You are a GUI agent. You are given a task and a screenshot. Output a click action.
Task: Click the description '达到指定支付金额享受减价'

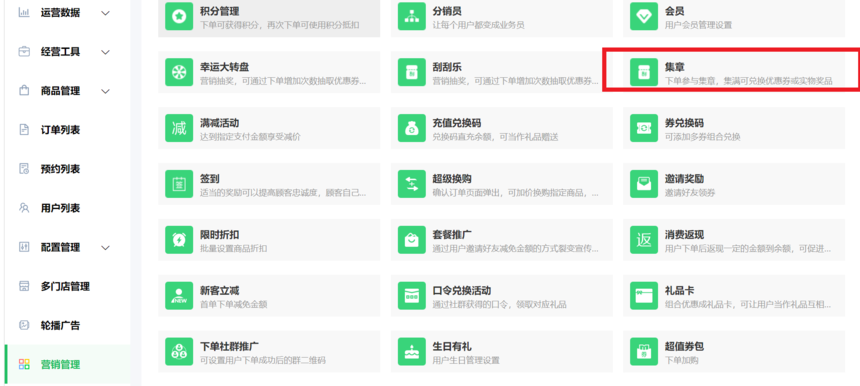pyautogui.click(x=250, y=137)
